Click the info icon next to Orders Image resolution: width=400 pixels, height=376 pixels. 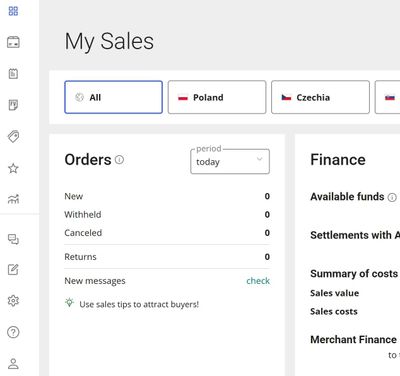coord(119,160)
